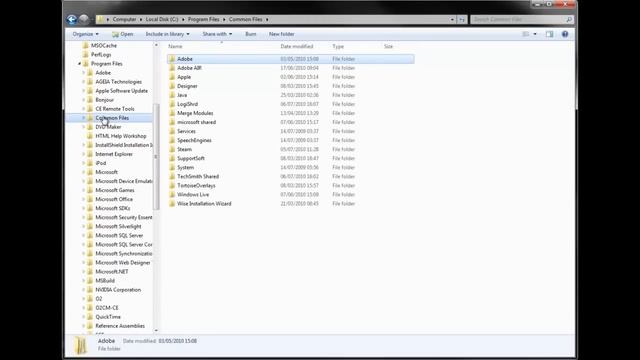Viewport: 640px width, 360px height.
Task: Toggle the preview pane icon
Action: (549, 34)
